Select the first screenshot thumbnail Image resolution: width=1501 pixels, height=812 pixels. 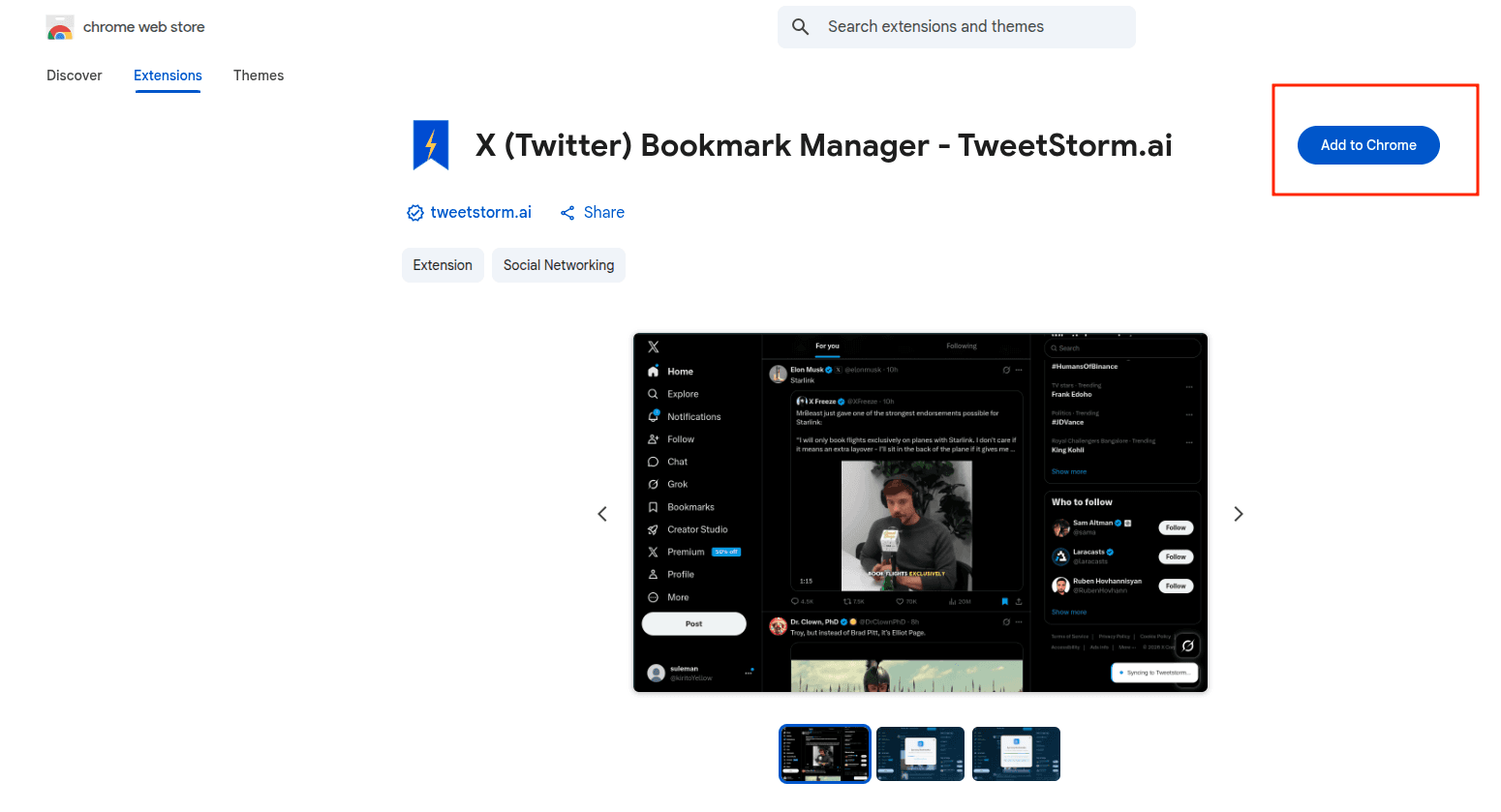tap(825, 753)
